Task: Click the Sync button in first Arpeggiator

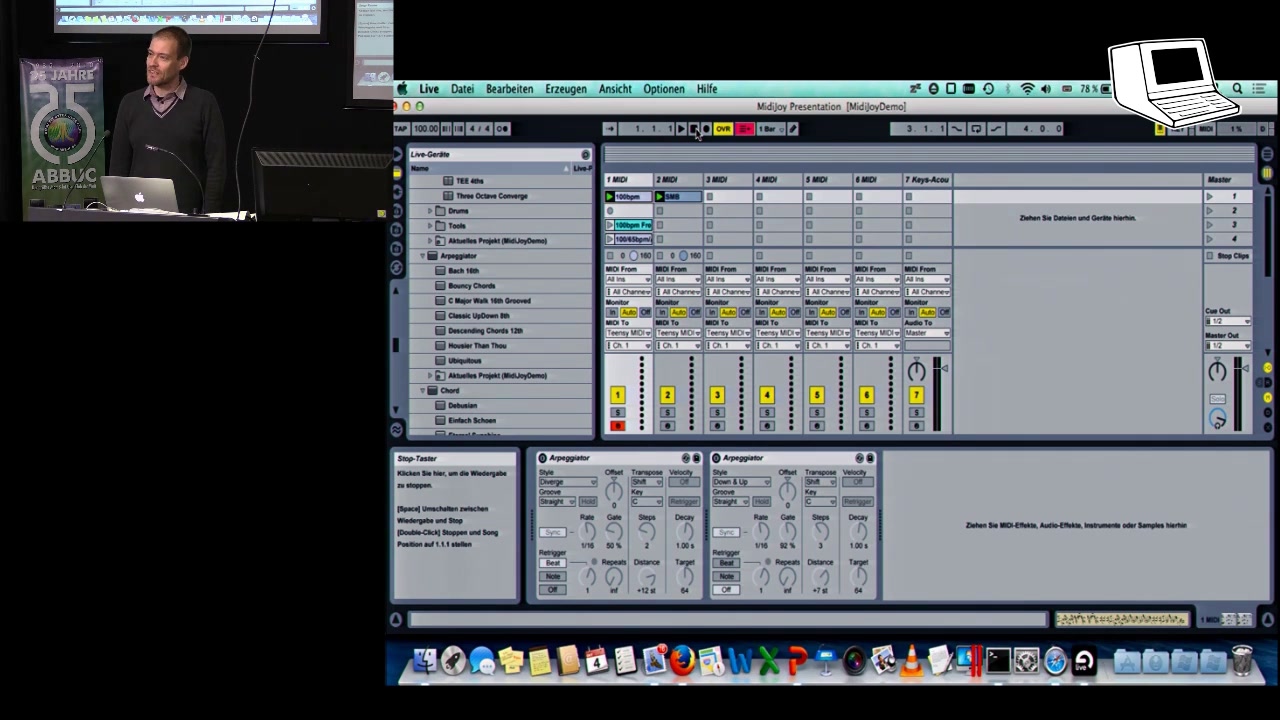Action: [x=553, y=533]
